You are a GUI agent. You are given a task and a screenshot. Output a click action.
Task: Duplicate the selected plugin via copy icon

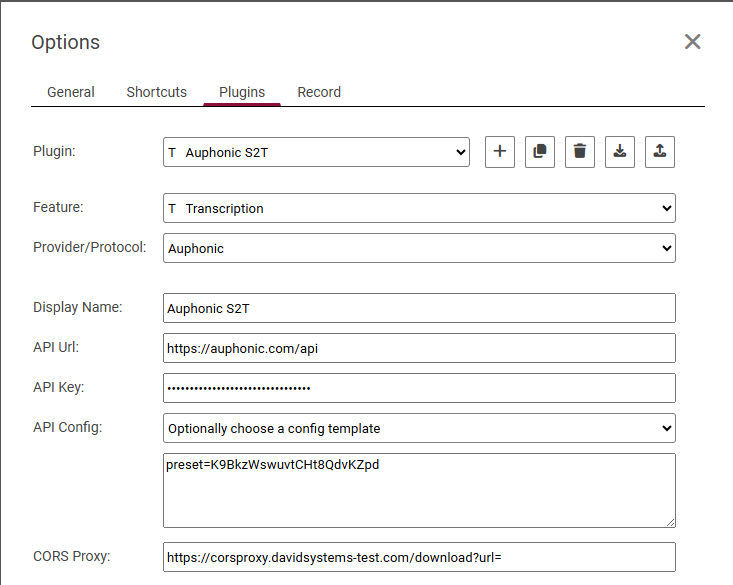[540, 152]
